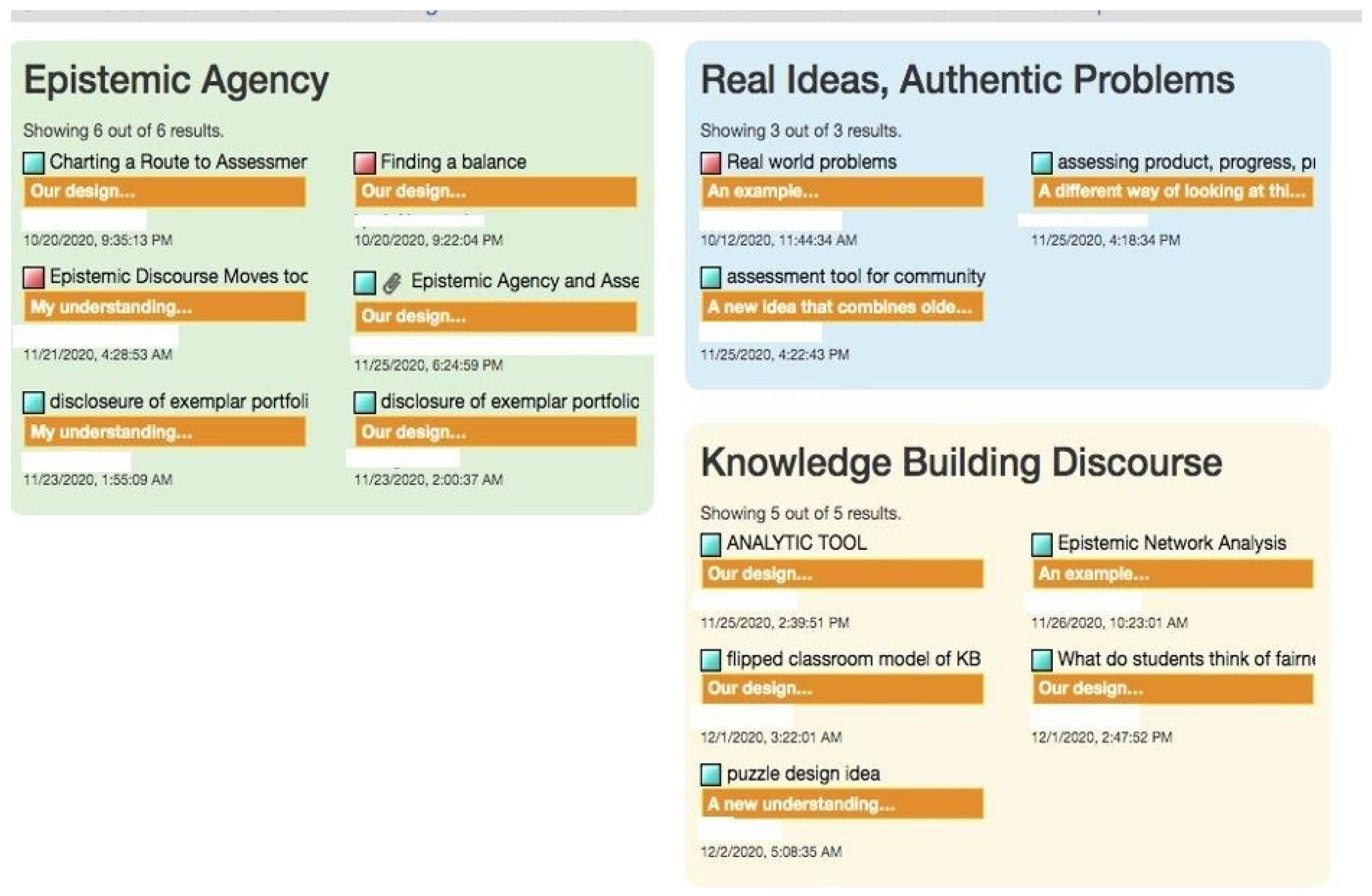This screenshot has height=896, width=1372.
Task: Click the teal icon beside assessment tool for community
Action: point(710,278)
